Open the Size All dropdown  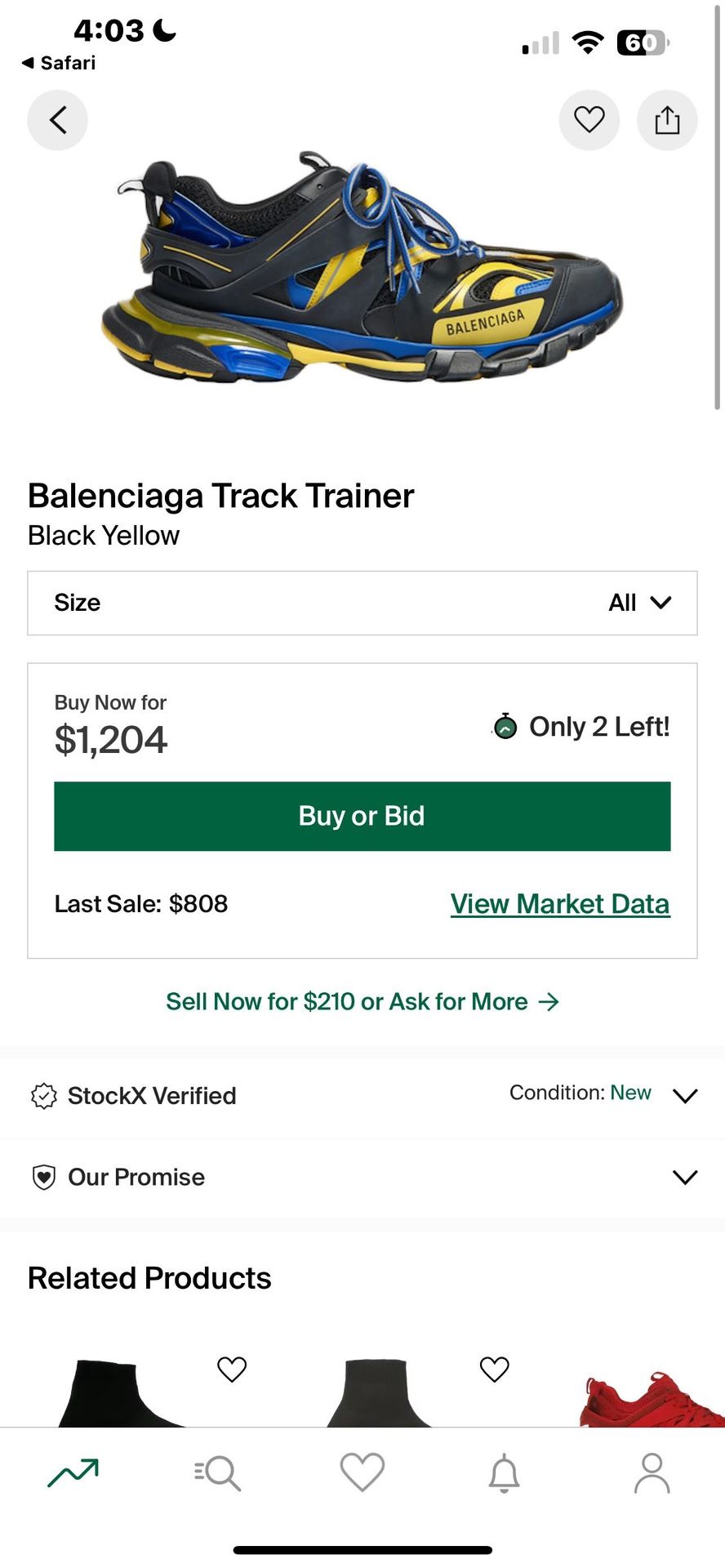pyautogui.click(x=362, y=603)
